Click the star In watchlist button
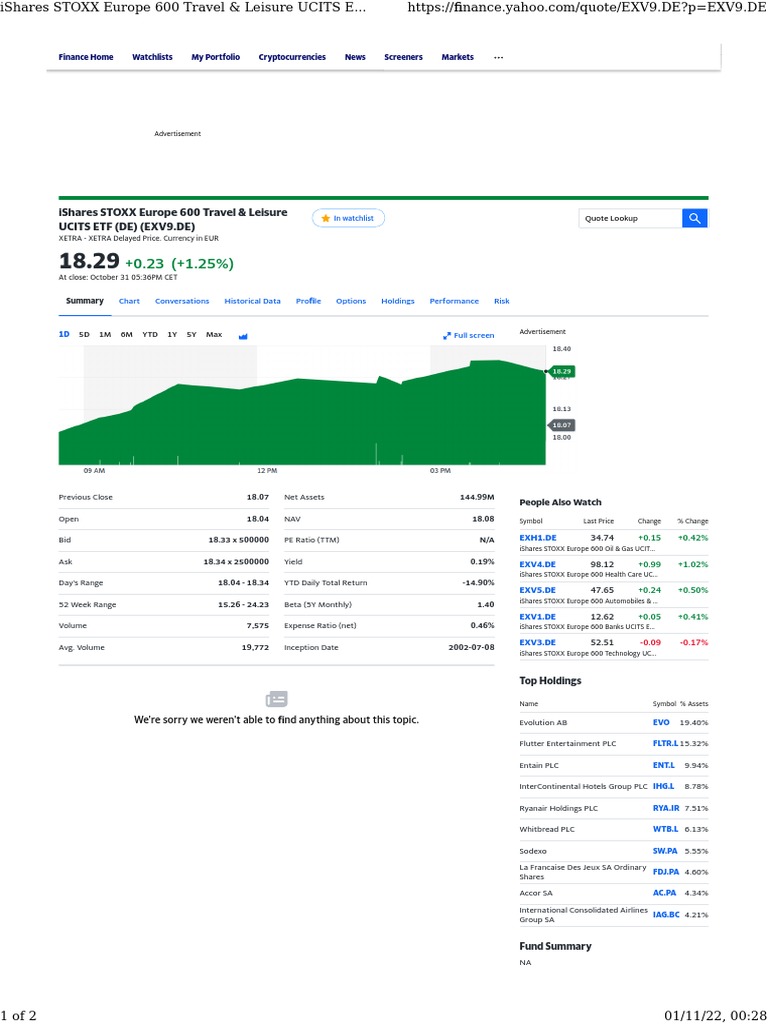 (x=348, y=218)
